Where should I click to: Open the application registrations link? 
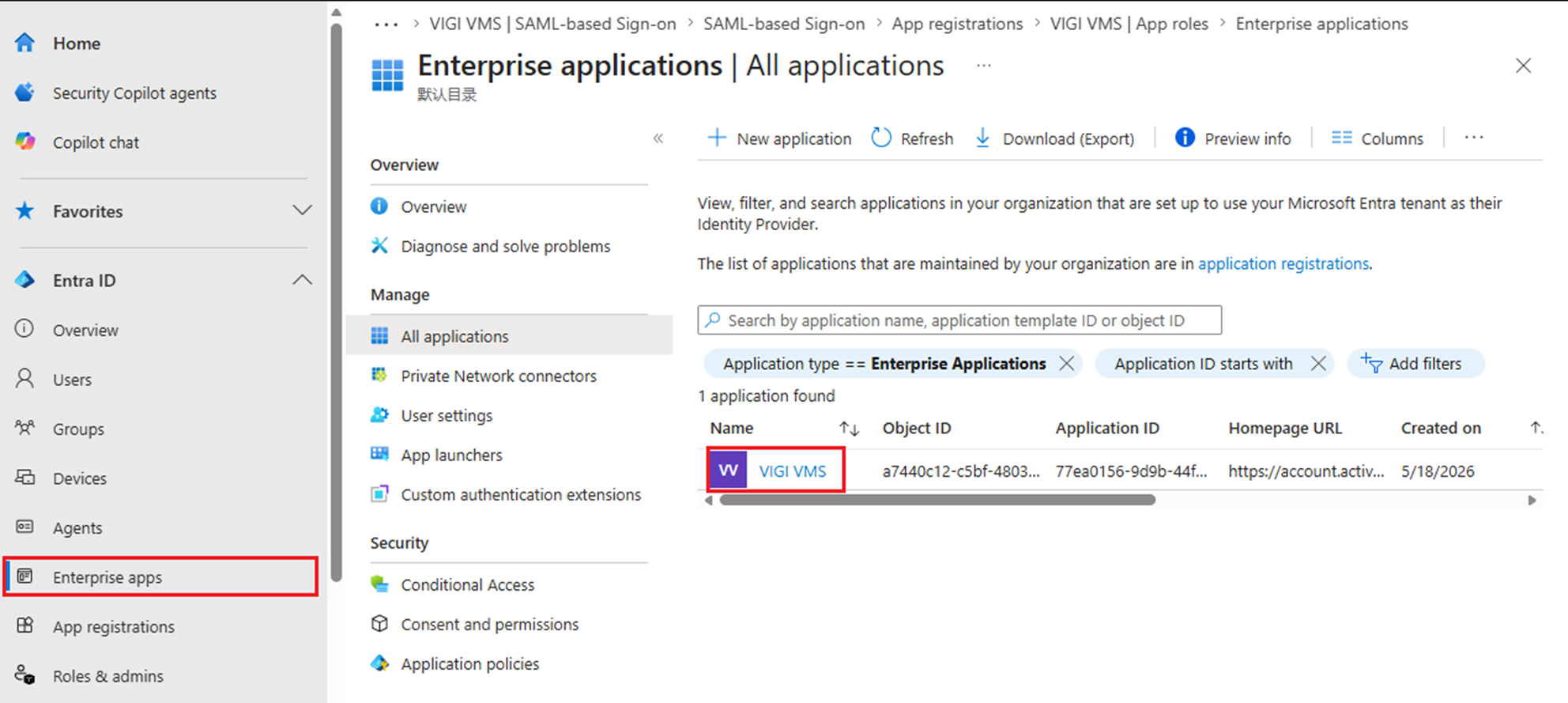click(1283, 263)
